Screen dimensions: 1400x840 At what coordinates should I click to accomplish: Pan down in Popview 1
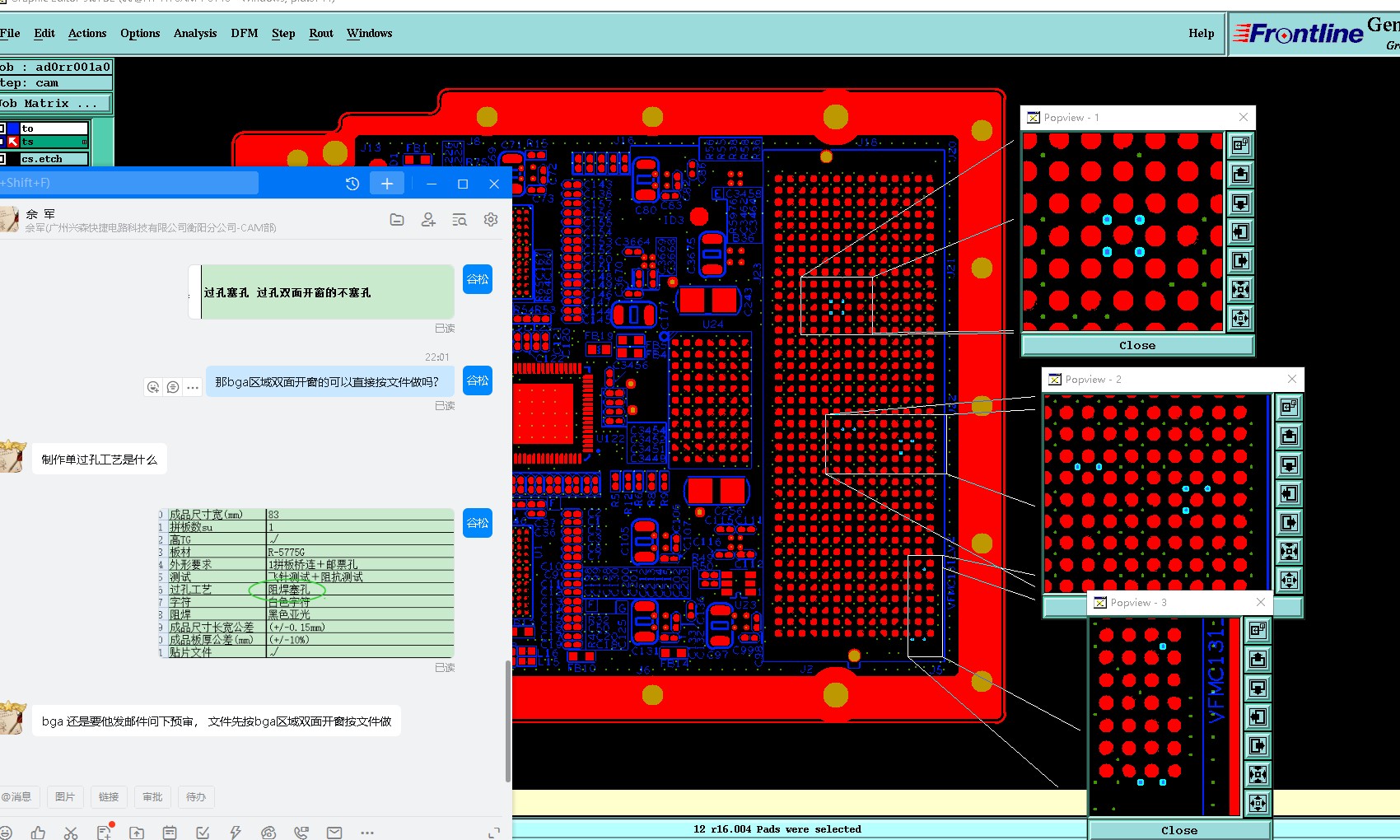tap(1240, 203)
